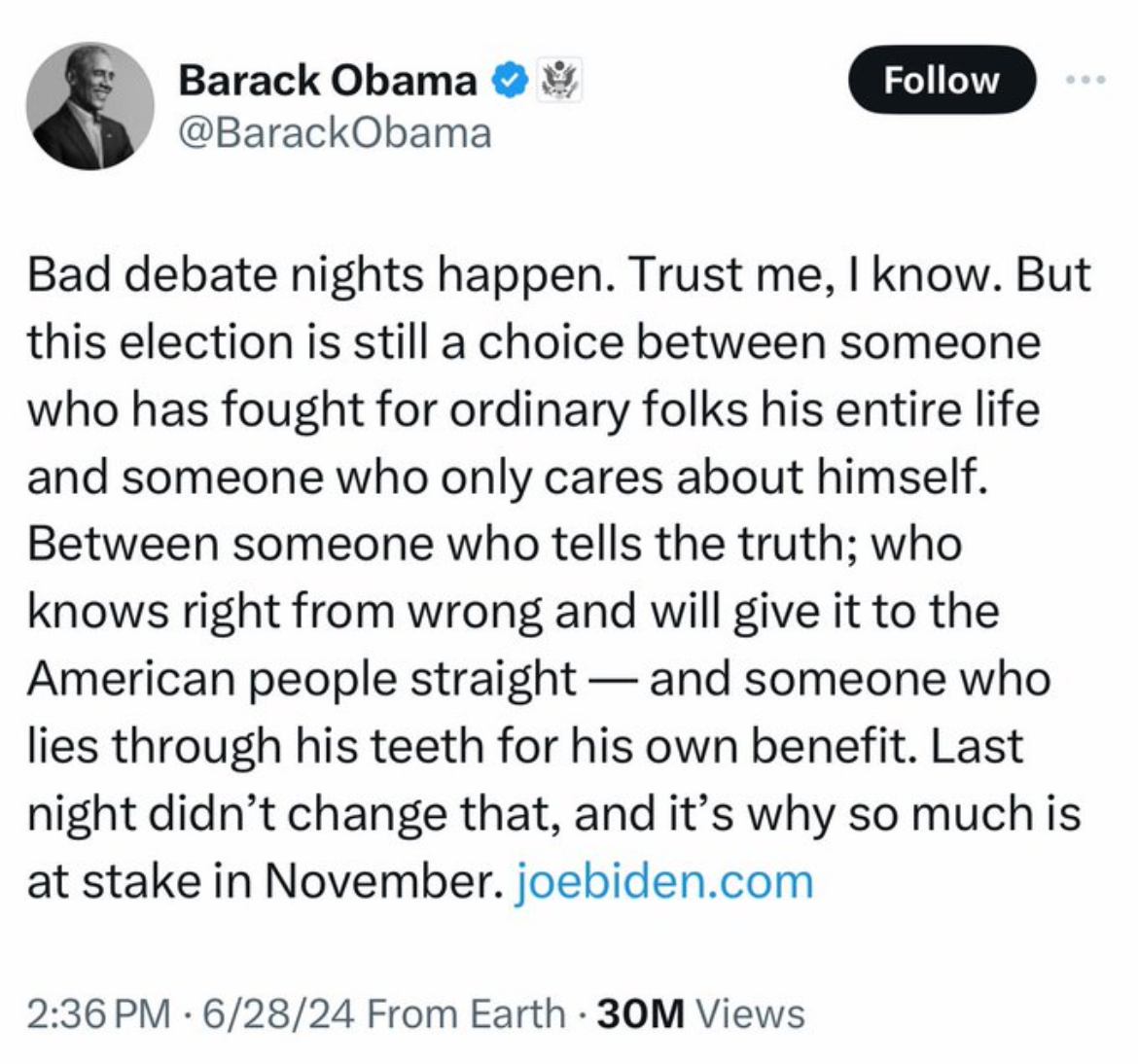Open the 30M Views count
Image resolution: width=1138 pixels, height=1064 pixels.
point(698,1014)
